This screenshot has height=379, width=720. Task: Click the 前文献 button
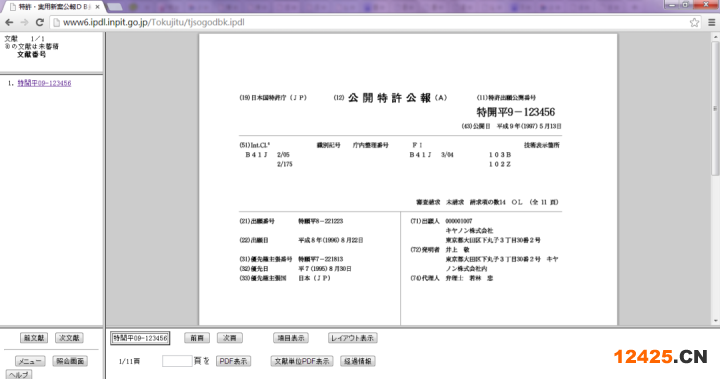click(34, 338)
